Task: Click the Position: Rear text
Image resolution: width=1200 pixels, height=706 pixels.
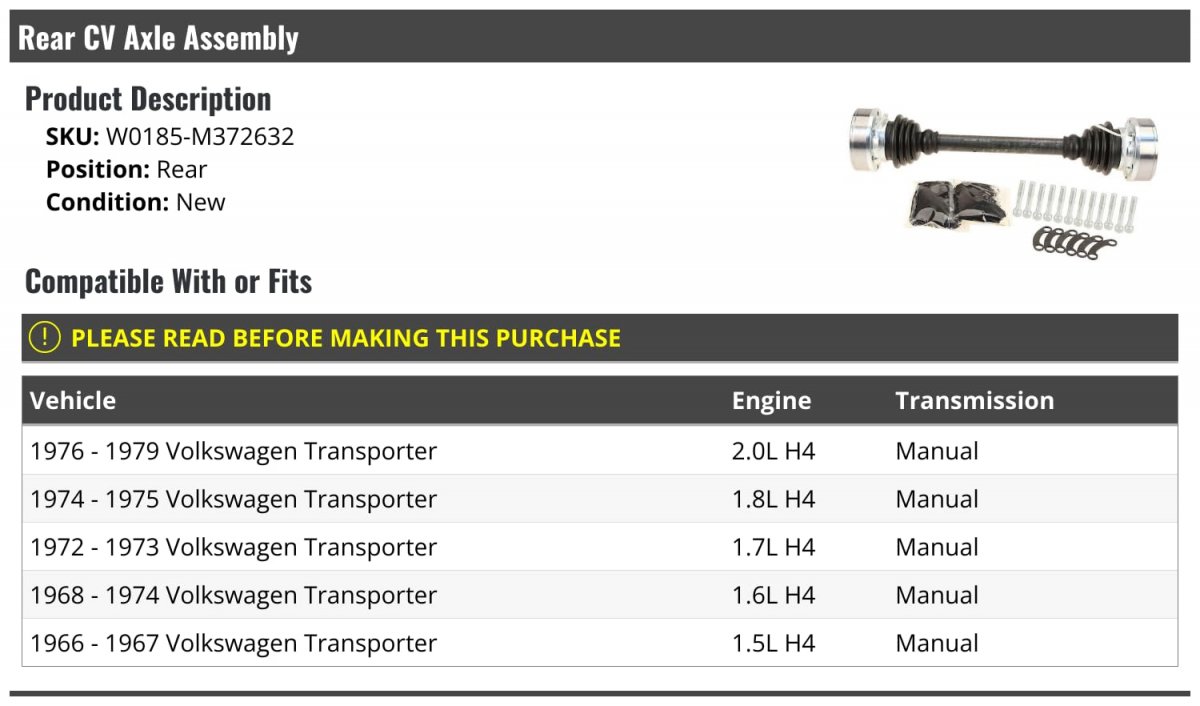Action: coord(126,169)
